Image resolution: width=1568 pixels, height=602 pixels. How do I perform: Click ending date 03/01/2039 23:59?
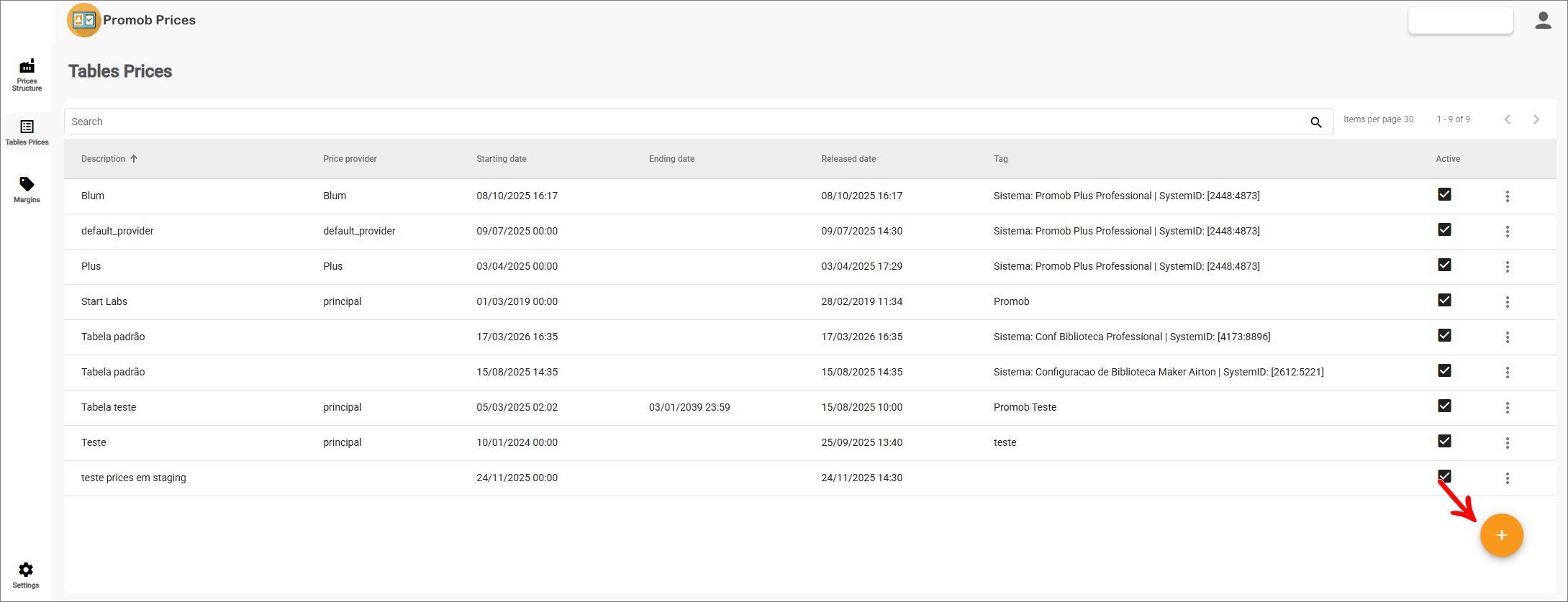(689, 407)
